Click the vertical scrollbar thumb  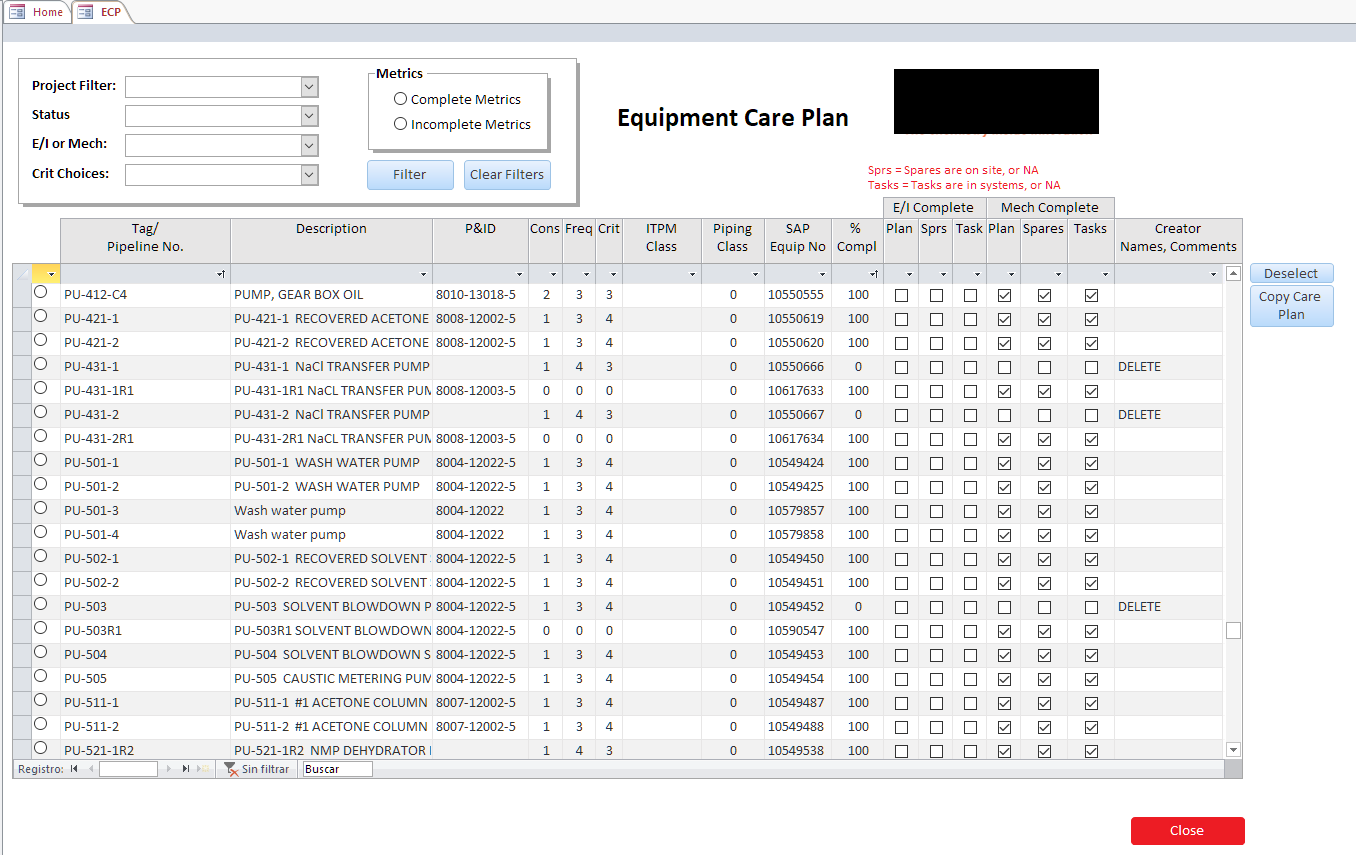click(1233, 631)
